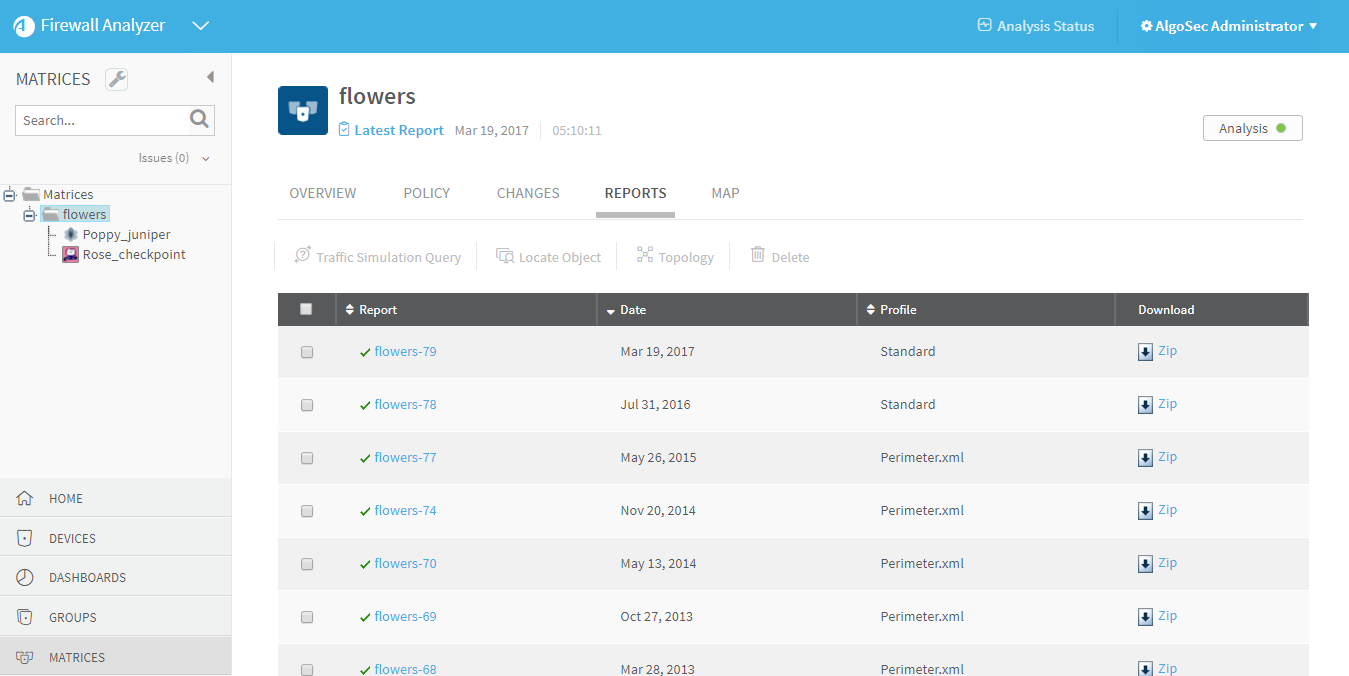Collapse the left sidebar panel arrow
1349x676 pixels.
[210, 77]
